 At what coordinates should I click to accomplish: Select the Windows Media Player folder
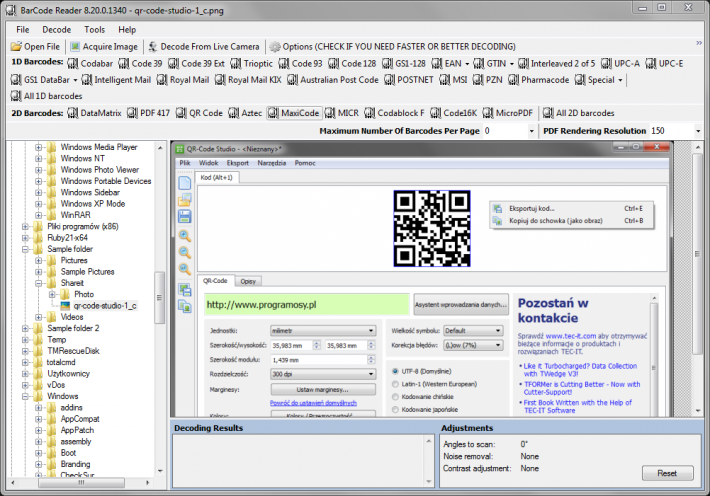tap(99, 147)
